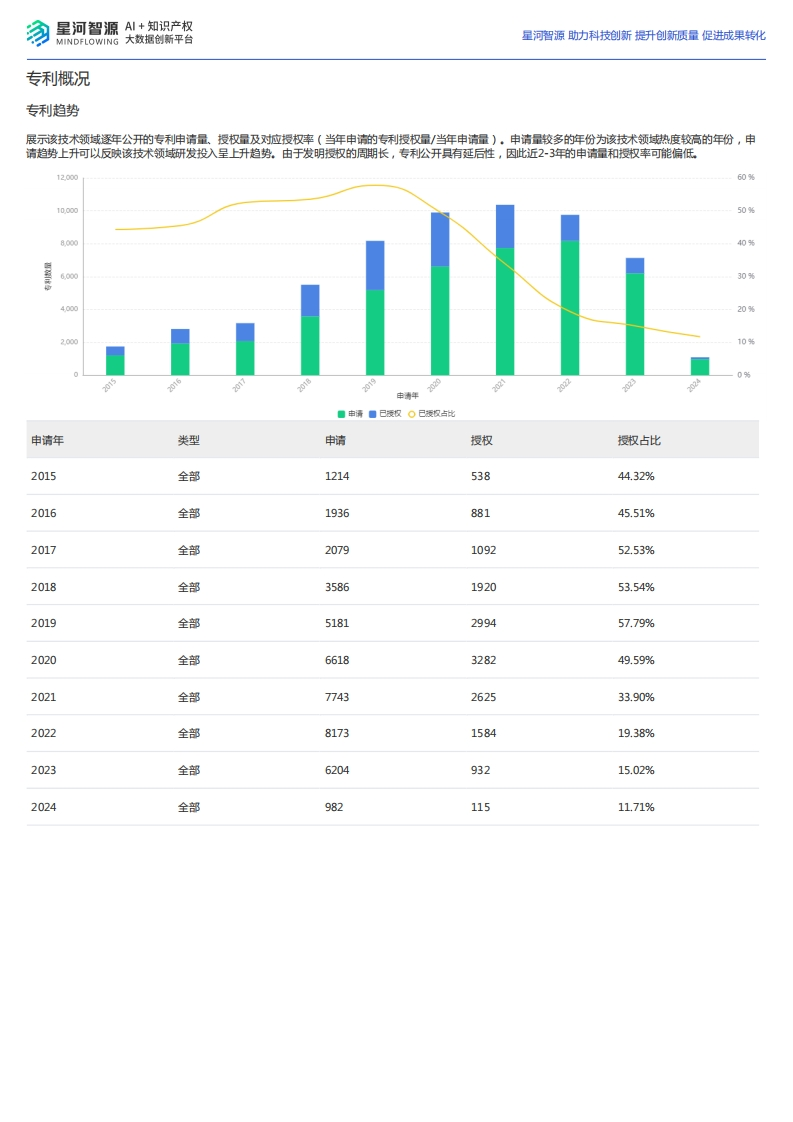The height and width of the screenshot is (1122, 793).
Task: Click the green 2015 bar segment
Action: coord(115,365)
